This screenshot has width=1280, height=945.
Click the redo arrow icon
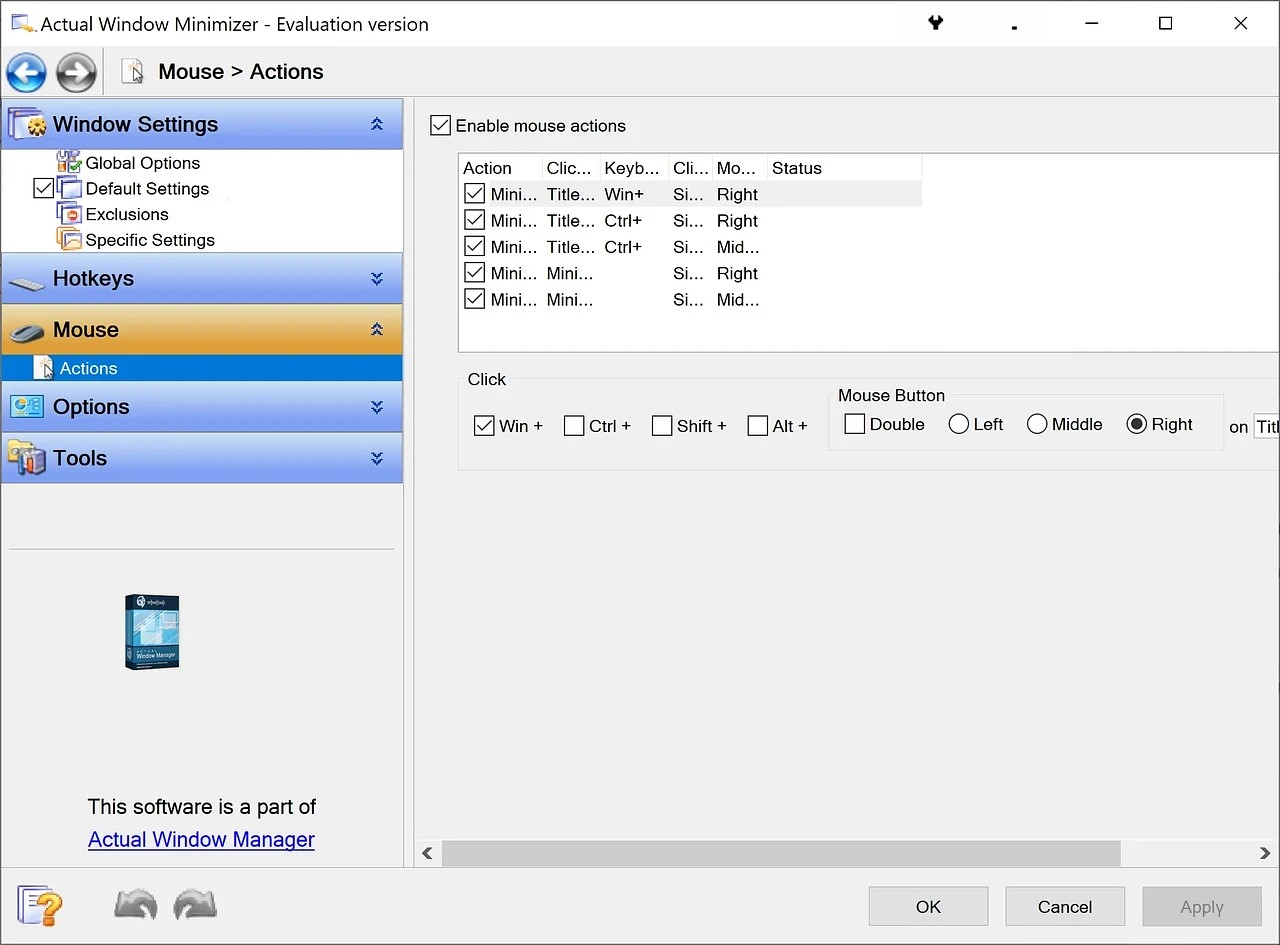[195, 906]
